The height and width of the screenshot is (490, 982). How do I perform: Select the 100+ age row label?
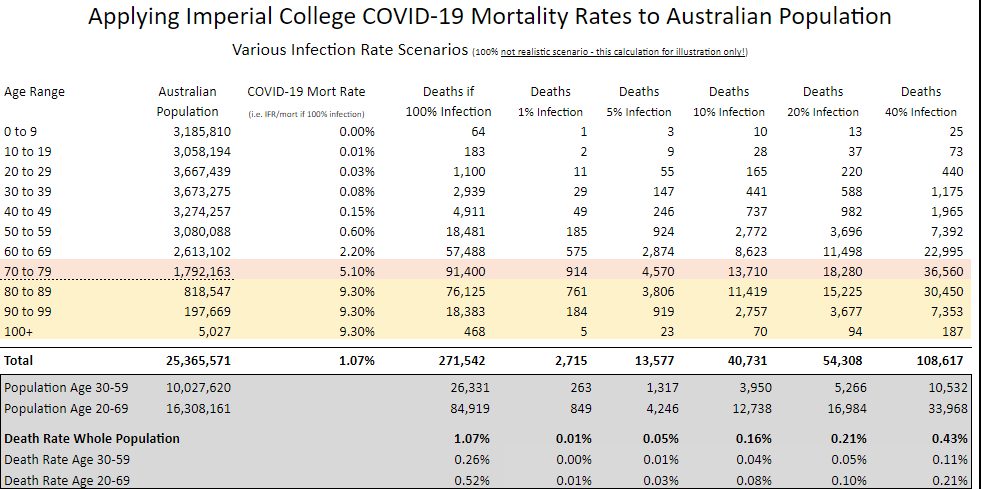tap(18, 332)
